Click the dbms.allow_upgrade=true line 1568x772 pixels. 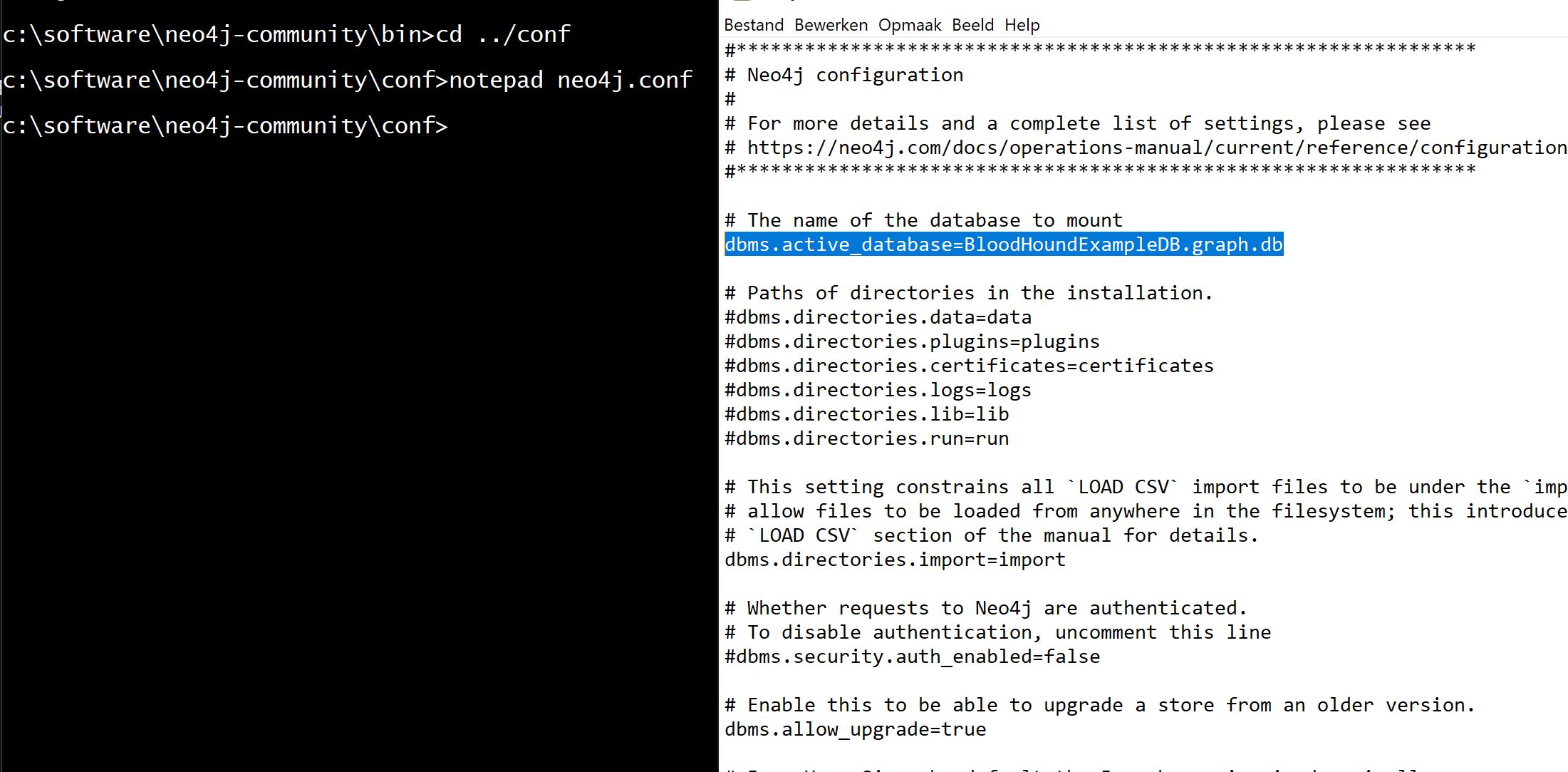[x=855, y=729]
